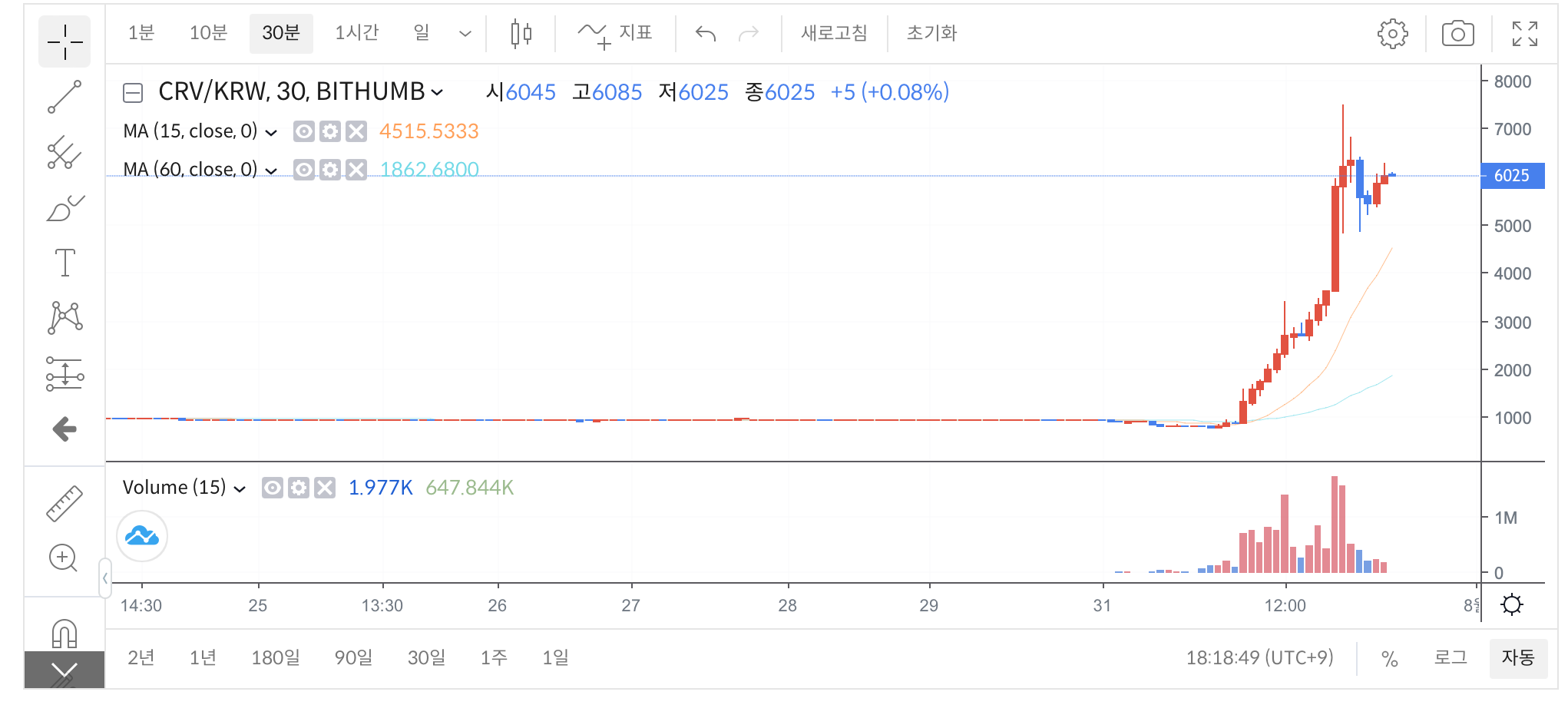Hide the Volume (15) indicator
This screenshot has width=1568, height=705.
[x=273, y=487]
